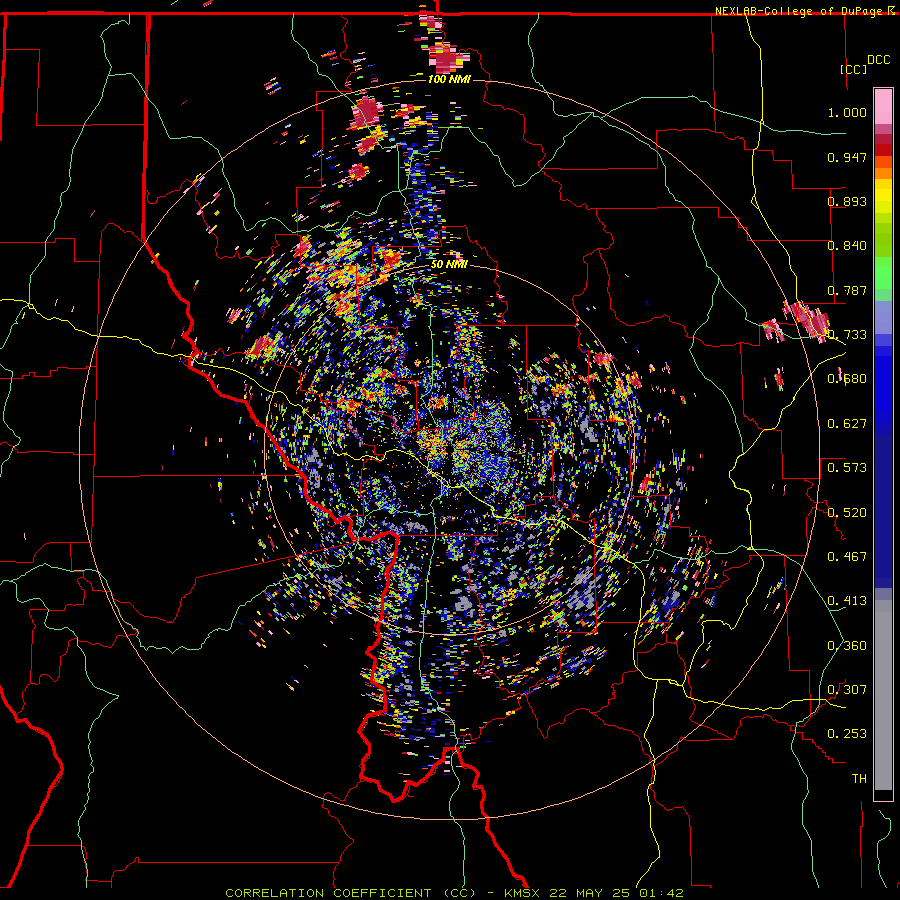The image size is (900, 900).
Task: Click the pink top segment of color bar
Action: pos(883,106)
